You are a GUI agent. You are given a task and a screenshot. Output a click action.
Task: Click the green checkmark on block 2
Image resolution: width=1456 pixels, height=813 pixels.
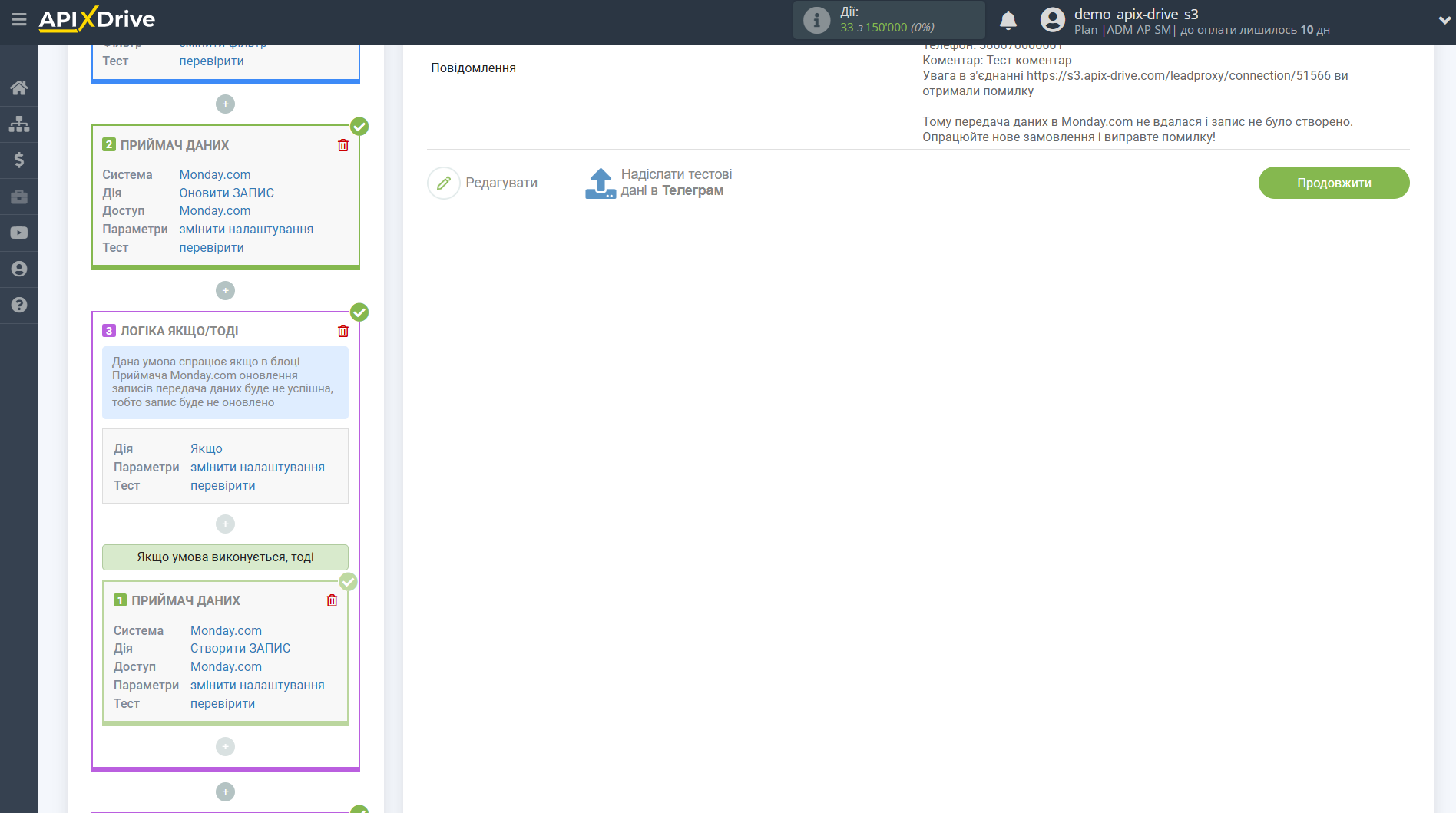point(359,126)
